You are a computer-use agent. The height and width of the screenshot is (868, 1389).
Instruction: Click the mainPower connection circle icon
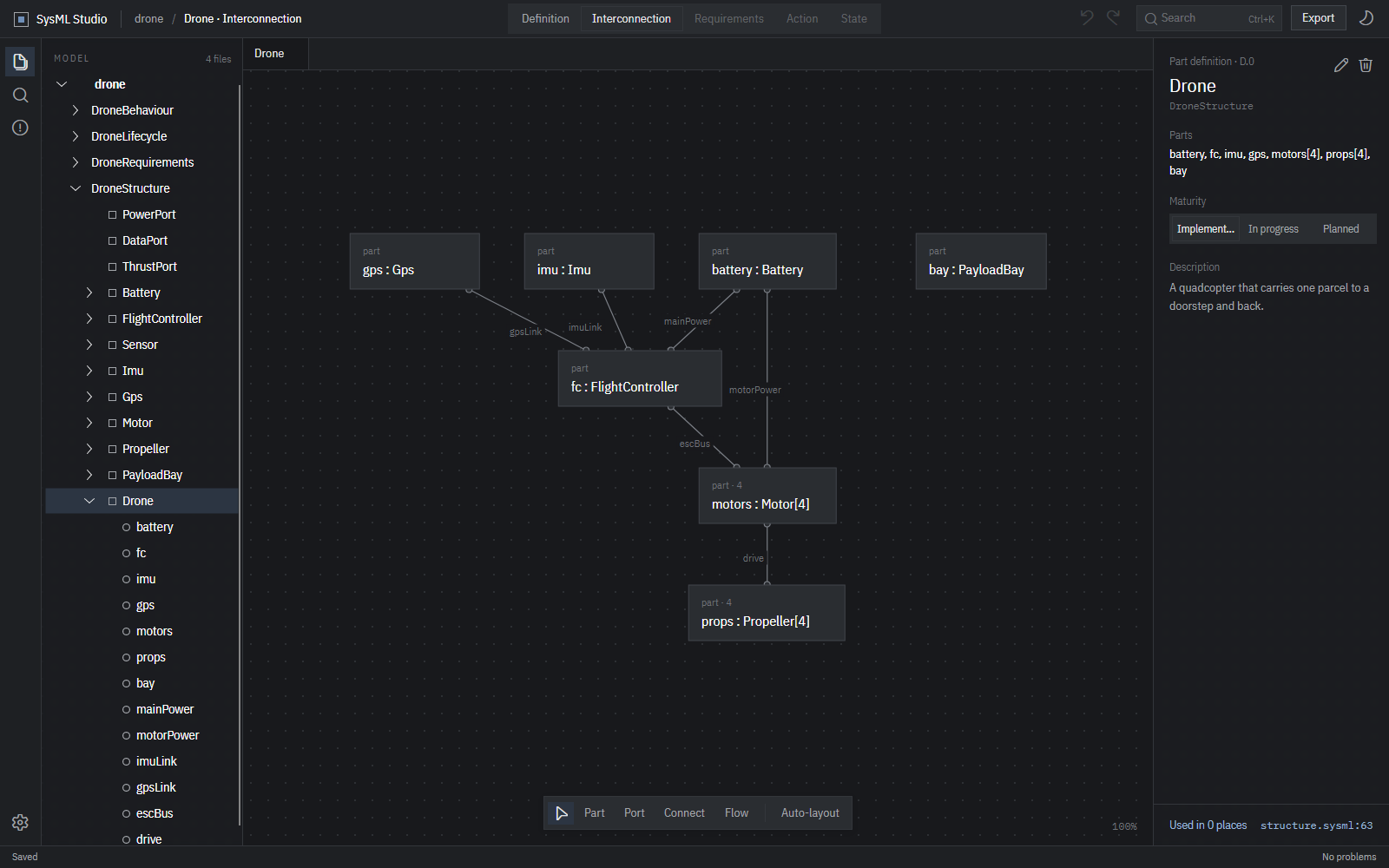[x=127, y=709]
